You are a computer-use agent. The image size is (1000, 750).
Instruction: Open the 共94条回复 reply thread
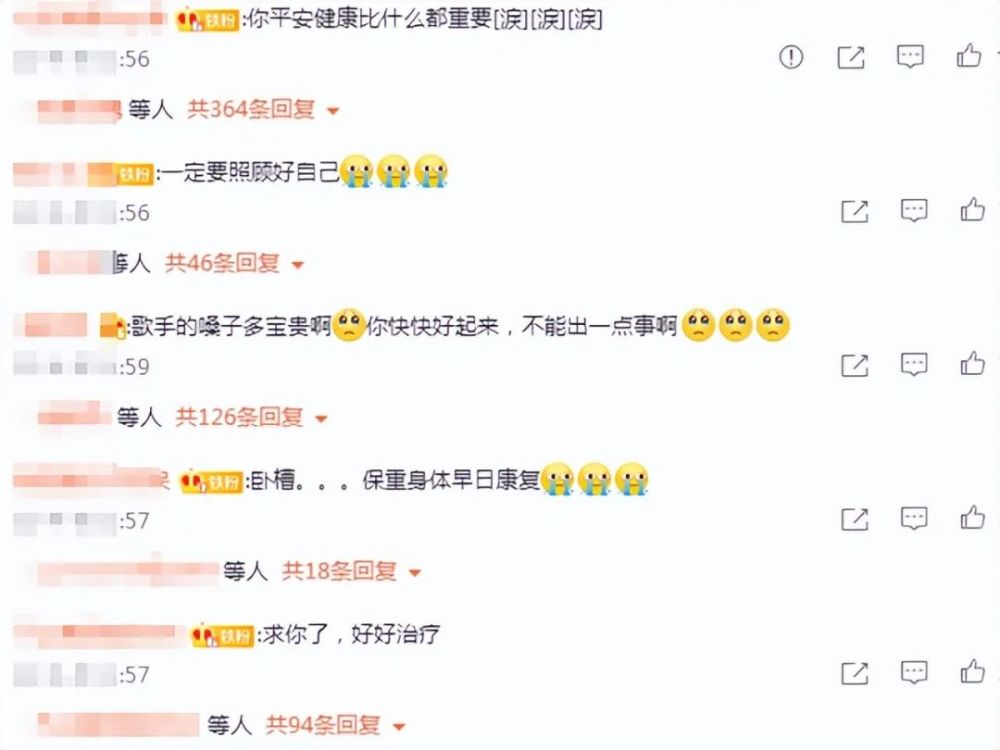335,725
